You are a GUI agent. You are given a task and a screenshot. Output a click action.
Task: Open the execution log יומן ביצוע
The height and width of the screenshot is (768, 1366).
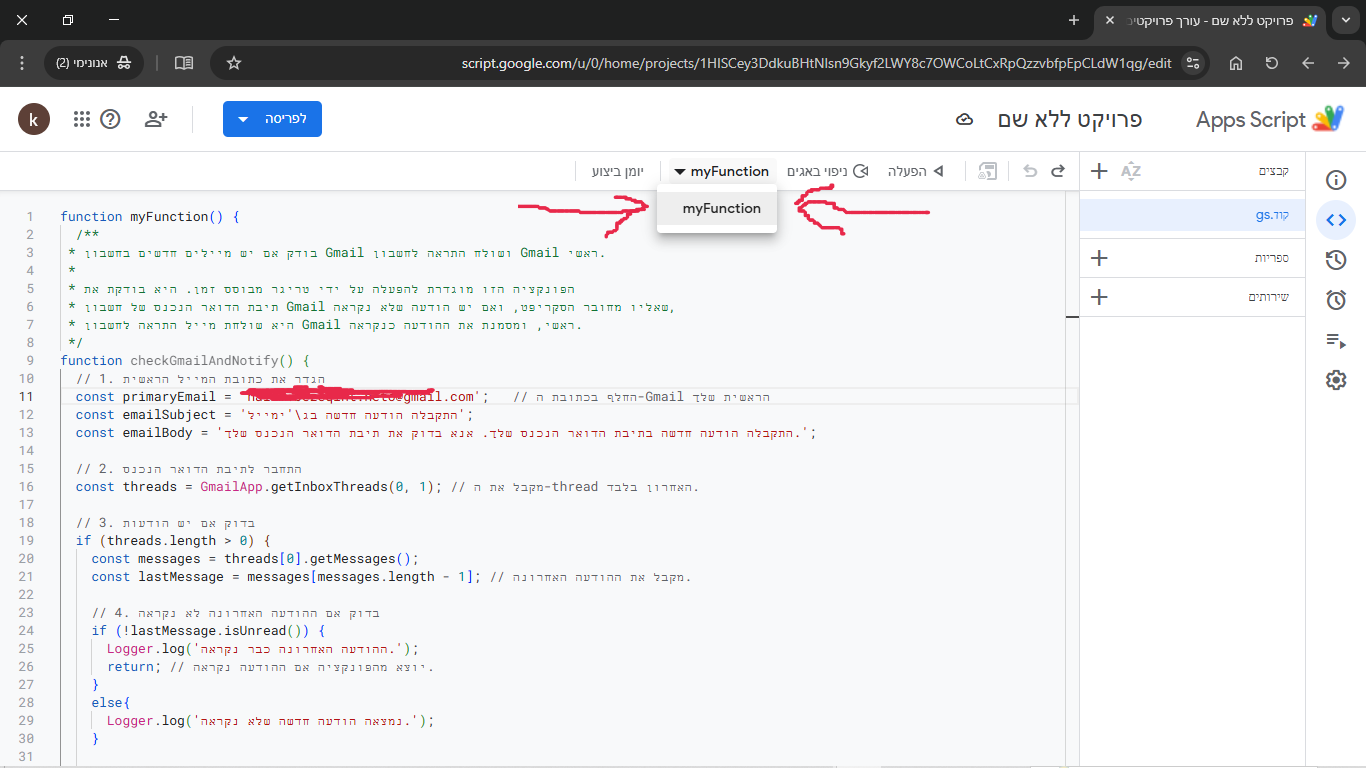point(618,171)
